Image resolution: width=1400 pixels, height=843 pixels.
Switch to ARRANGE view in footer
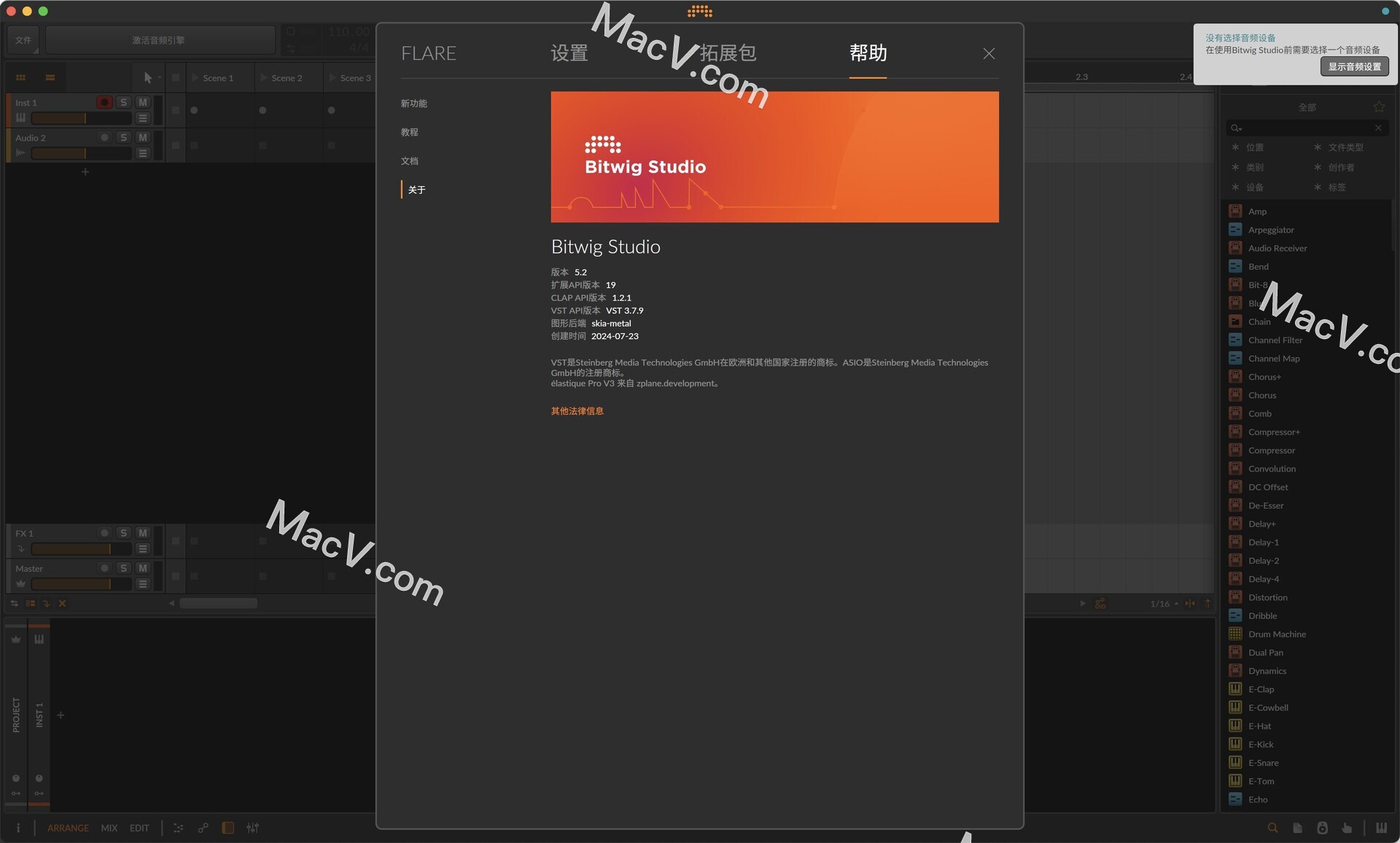click(68, 828)
